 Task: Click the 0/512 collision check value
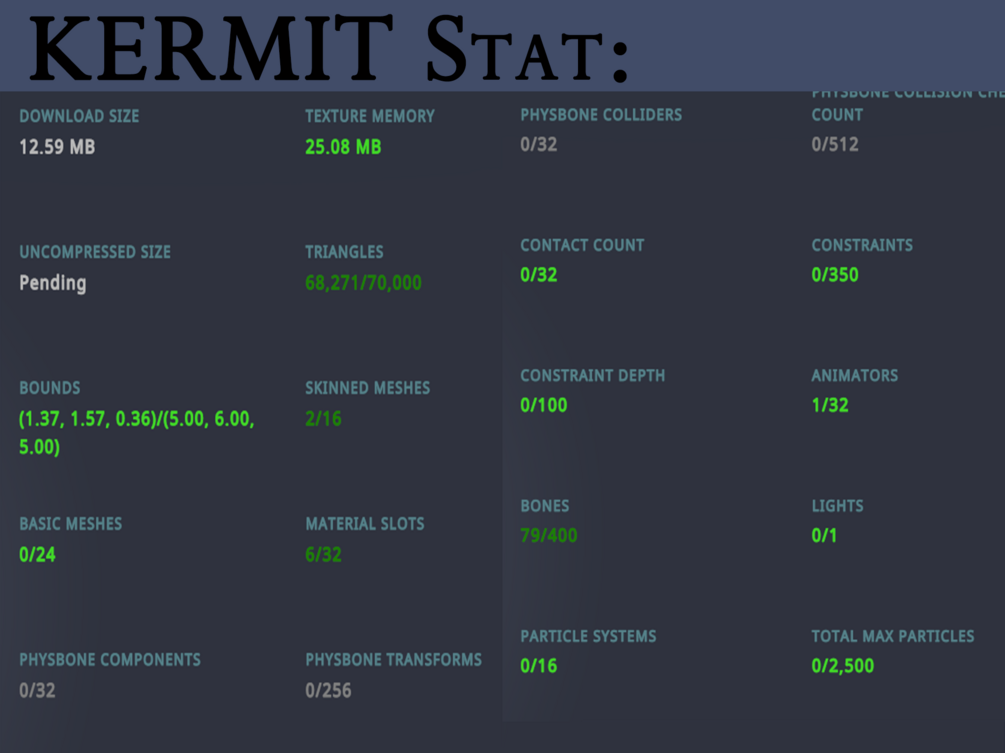coord(835,144)
